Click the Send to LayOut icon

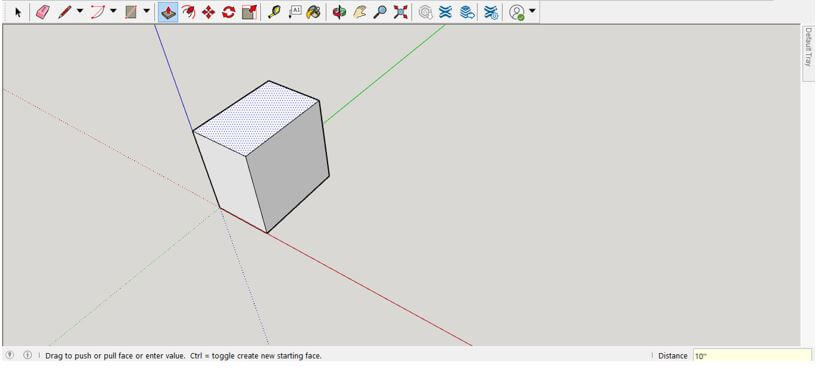point(467,13)
